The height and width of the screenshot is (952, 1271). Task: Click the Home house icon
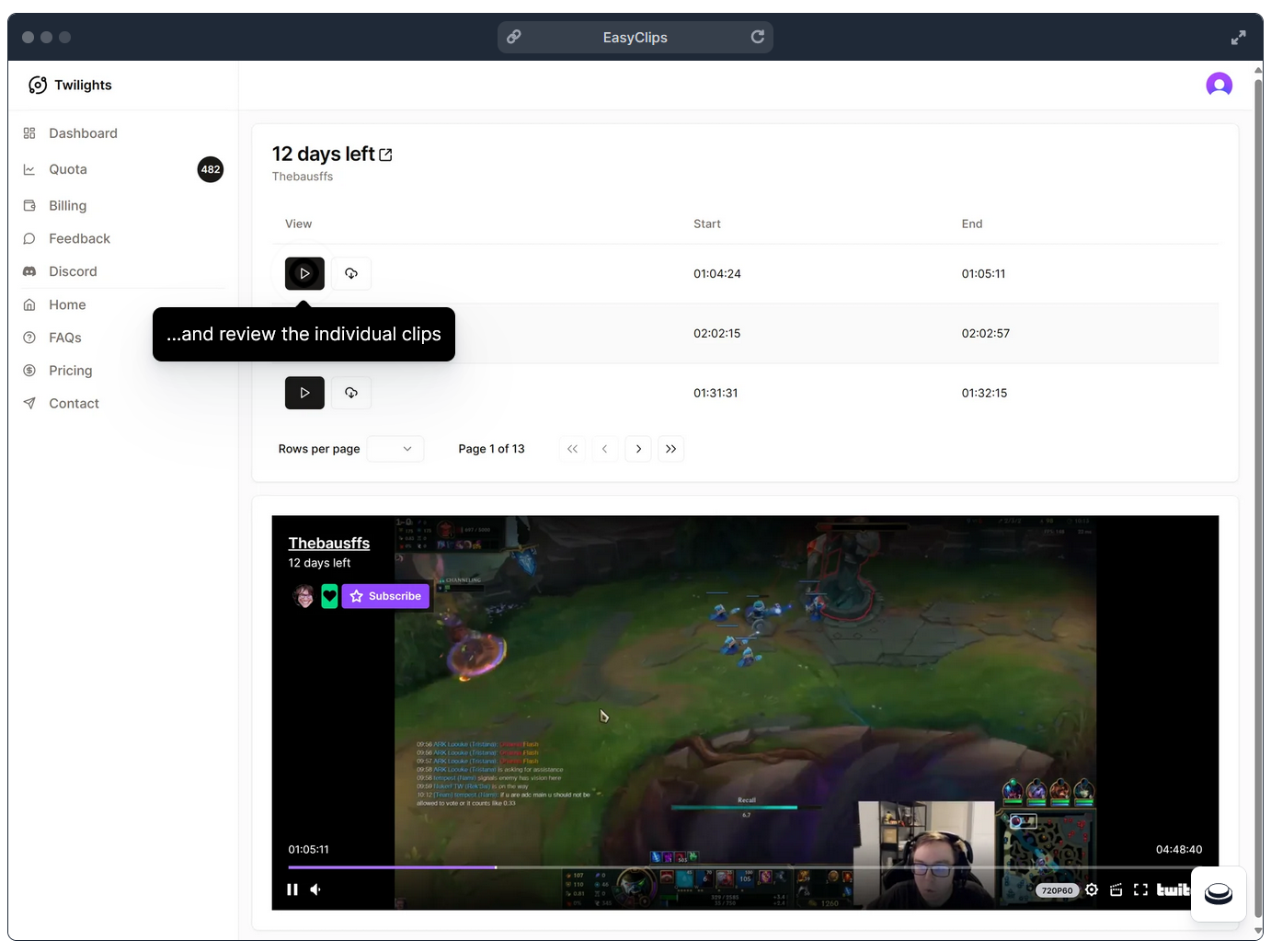[29, 304]
